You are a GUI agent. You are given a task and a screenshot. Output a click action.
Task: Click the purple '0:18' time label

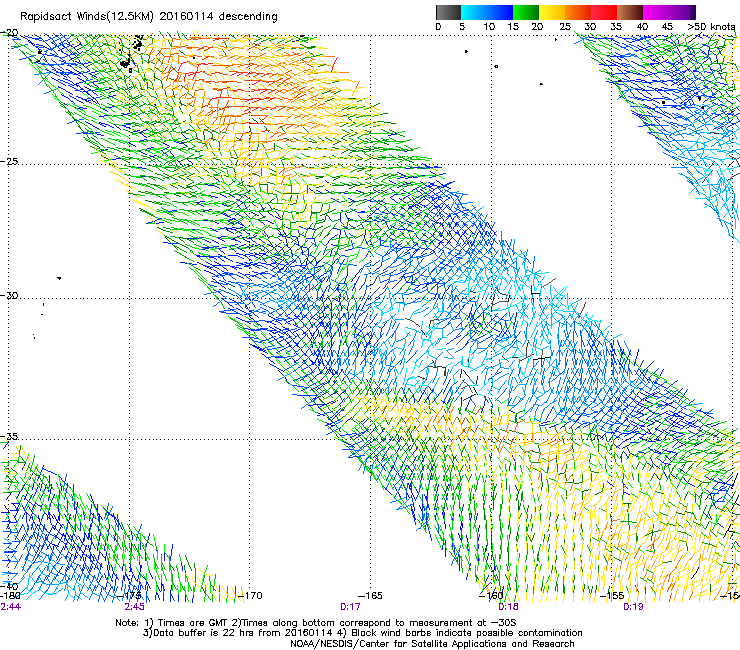(x=508, y=607)
